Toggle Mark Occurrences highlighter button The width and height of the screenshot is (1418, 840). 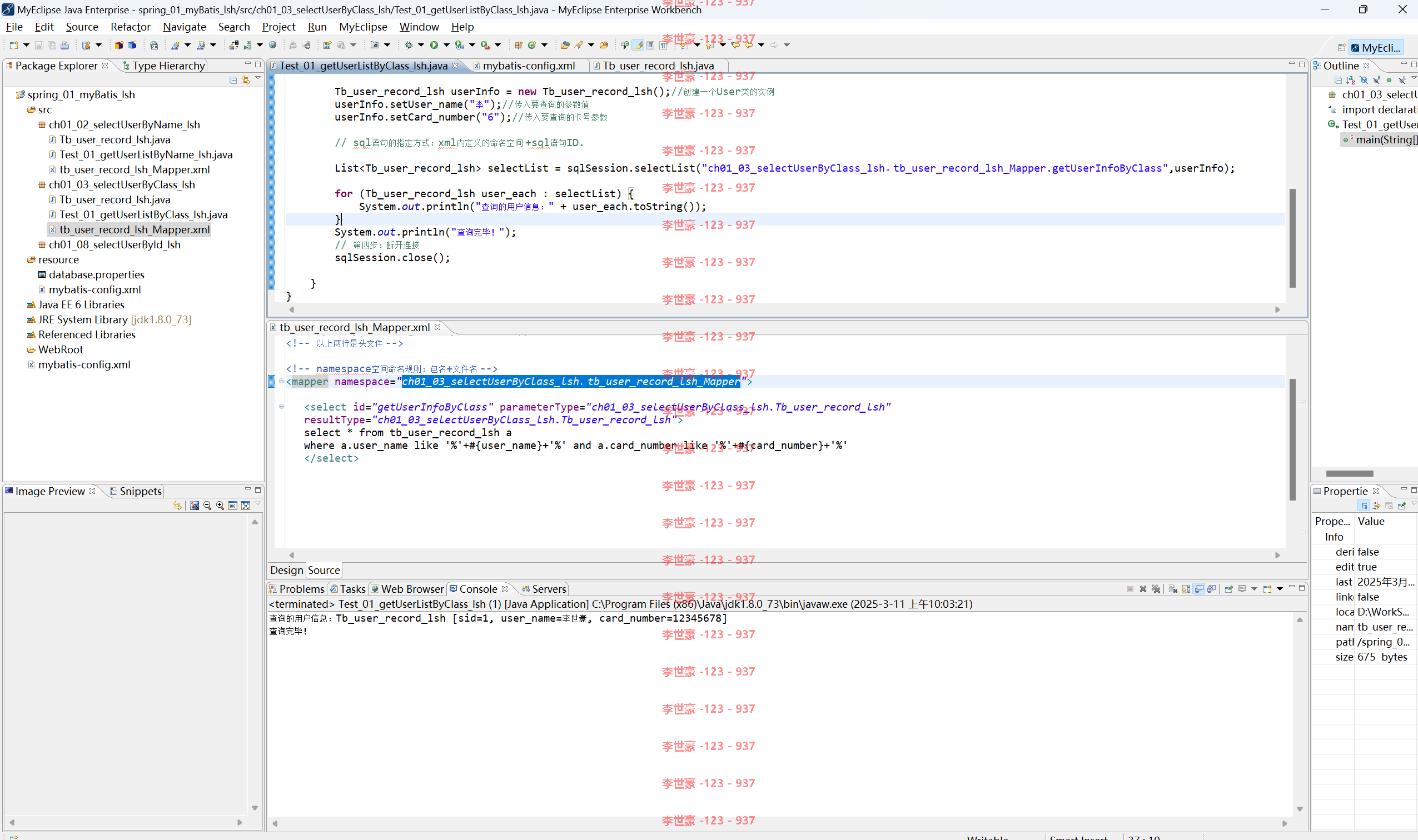pos(638,44)
